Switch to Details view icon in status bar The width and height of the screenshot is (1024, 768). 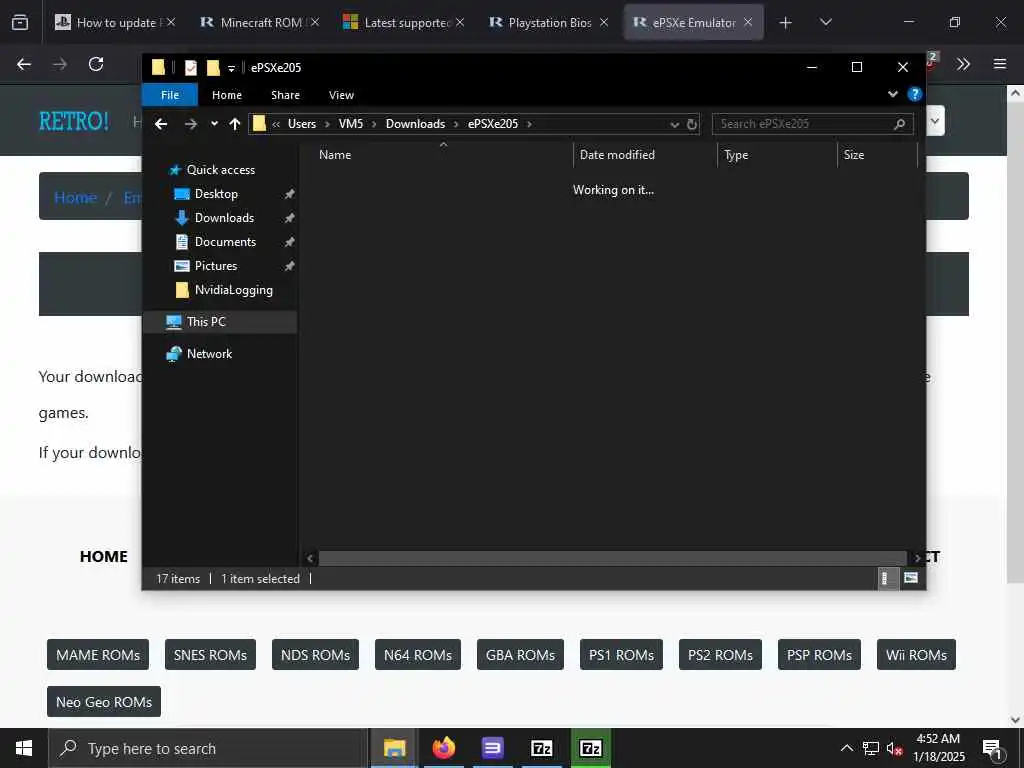pos(886,579)
